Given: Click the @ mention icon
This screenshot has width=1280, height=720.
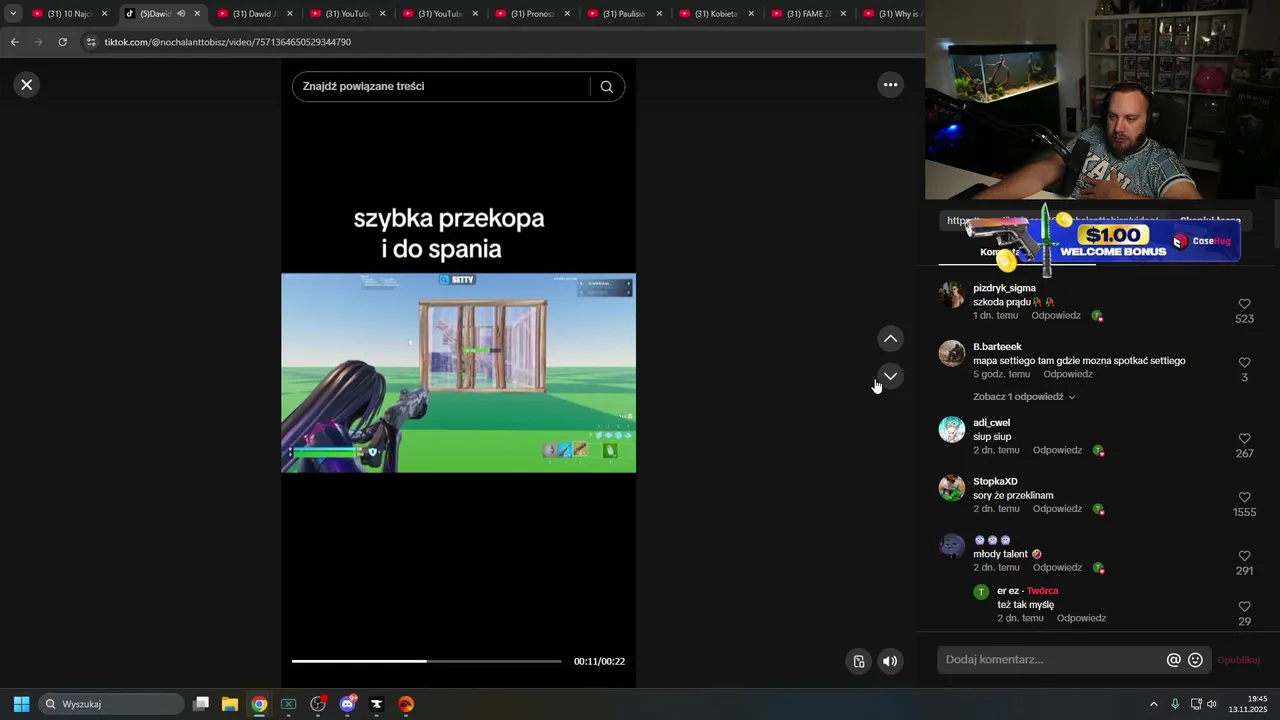Looking at the screenshot, I should pos(1174,660).
